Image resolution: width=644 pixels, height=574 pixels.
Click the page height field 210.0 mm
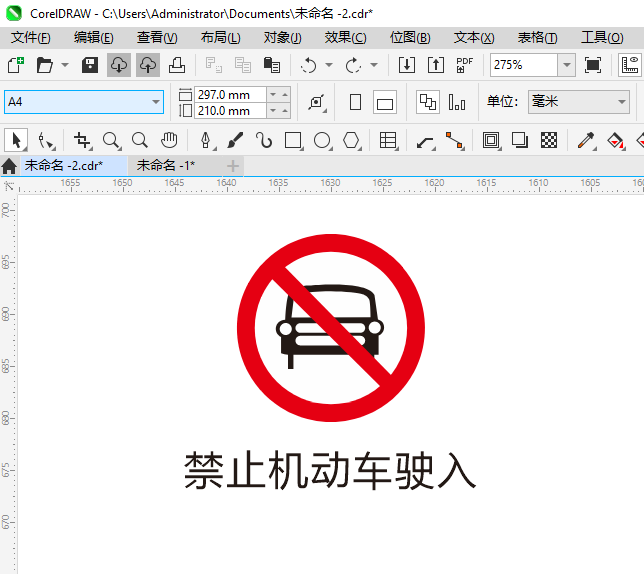point(230,111)
